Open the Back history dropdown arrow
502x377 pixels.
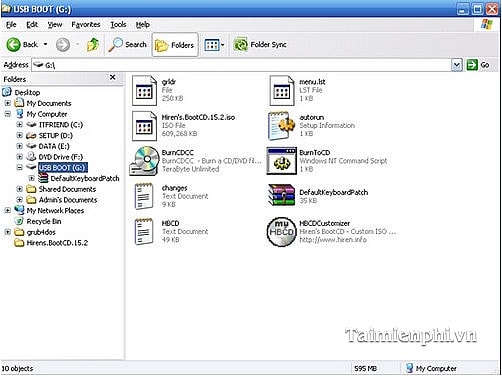coord(46,44)
